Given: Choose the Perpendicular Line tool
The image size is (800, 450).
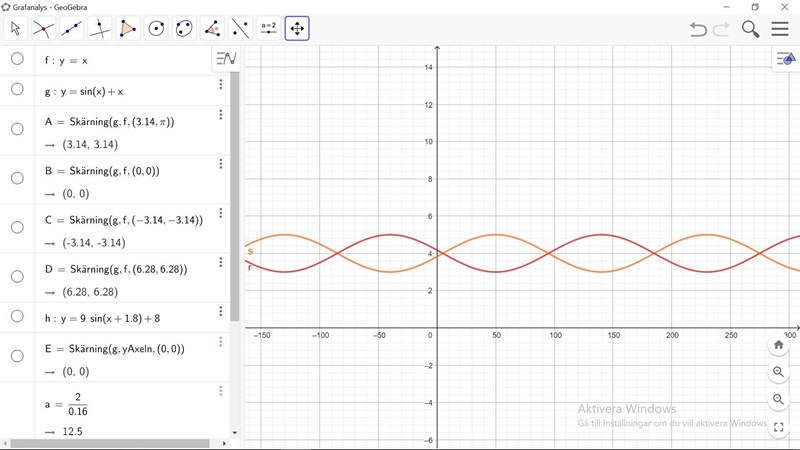Looking at the screenshot, I should pos(100,28).
